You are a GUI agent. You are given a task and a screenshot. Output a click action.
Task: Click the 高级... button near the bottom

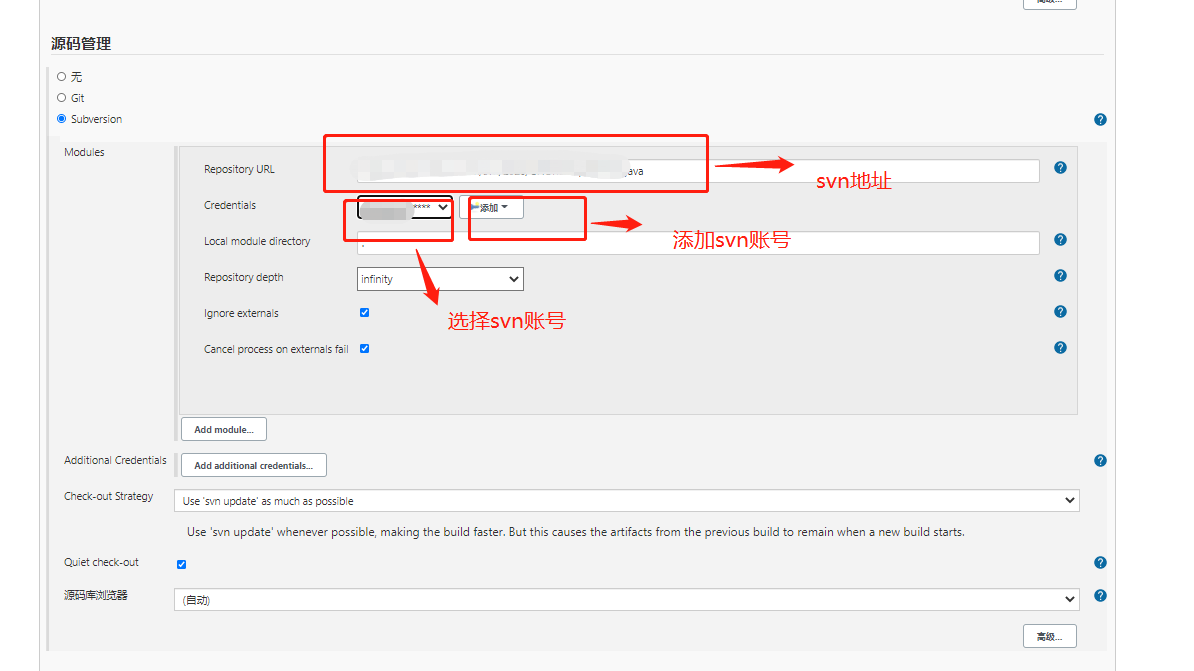click(x=1049, y=636)
